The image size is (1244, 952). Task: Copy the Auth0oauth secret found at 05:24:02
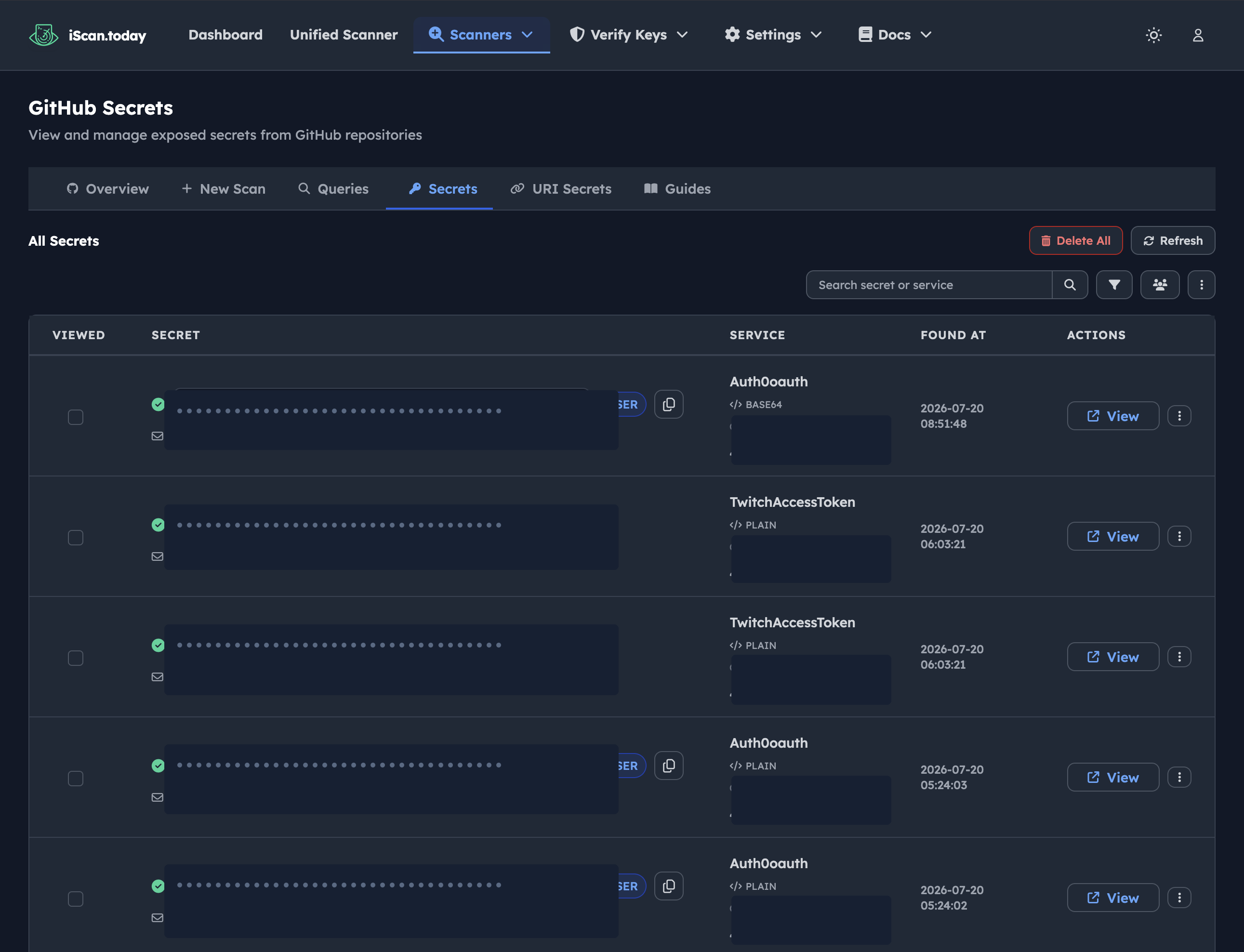(x=669, y=886)
